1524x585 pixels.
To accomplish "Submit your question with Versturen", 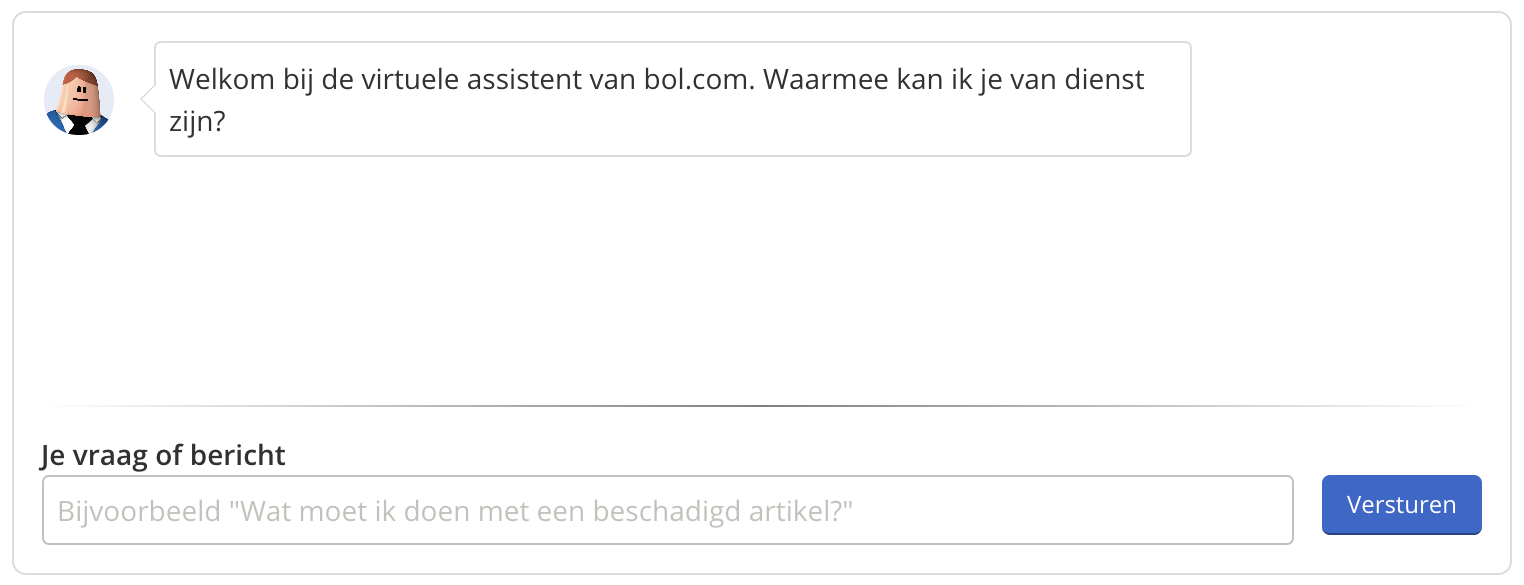I will 1401,505.
